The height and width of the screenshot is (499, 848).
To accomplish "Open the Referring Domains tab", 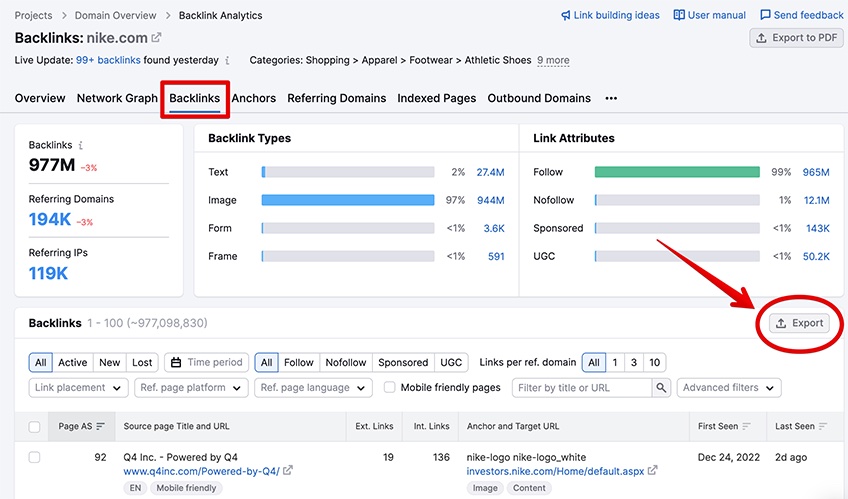I will tap(336, 98).
